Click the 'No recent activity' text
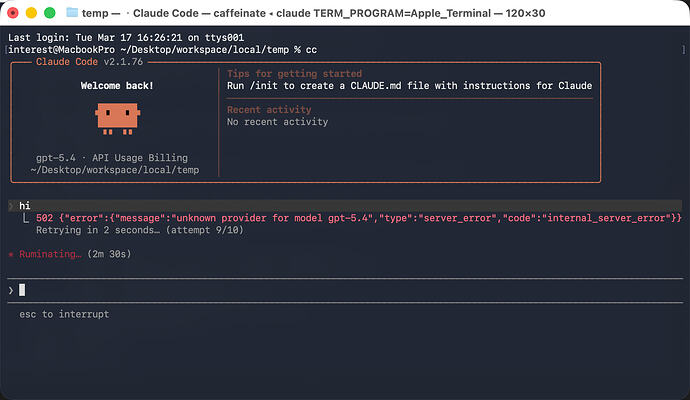Image resolution: width=690 pixels, height=400 pixels. click(x=277, y=122)
